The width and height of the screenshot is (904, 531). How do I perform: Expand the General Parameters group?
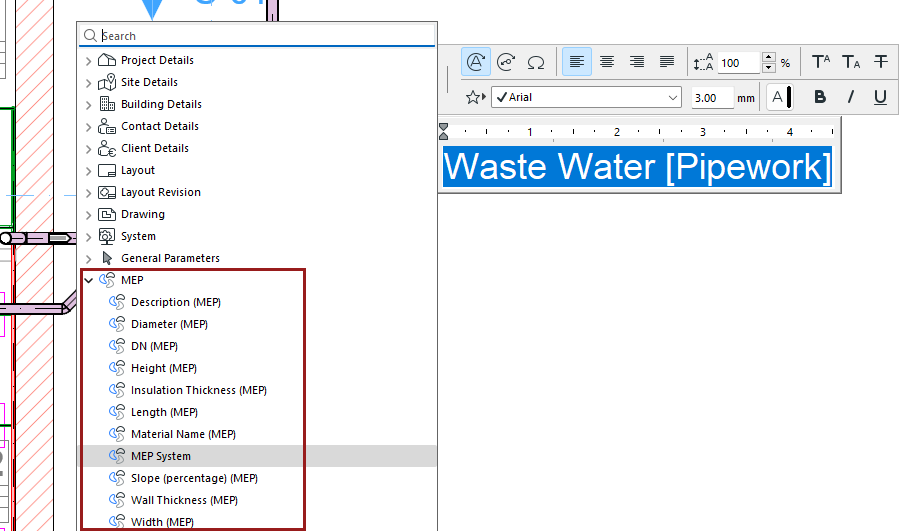tap(88, 259)
